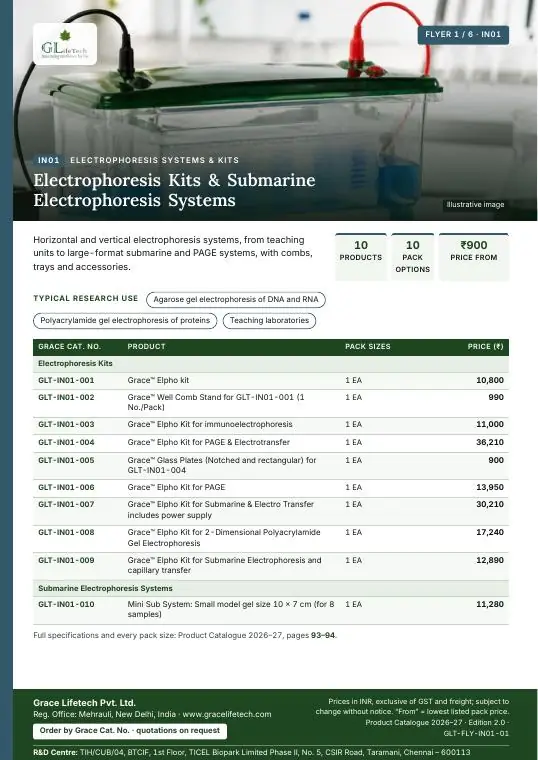Click product 'Grace™ Elpho kit'
538x760 pixels.
tap(158, 380)
